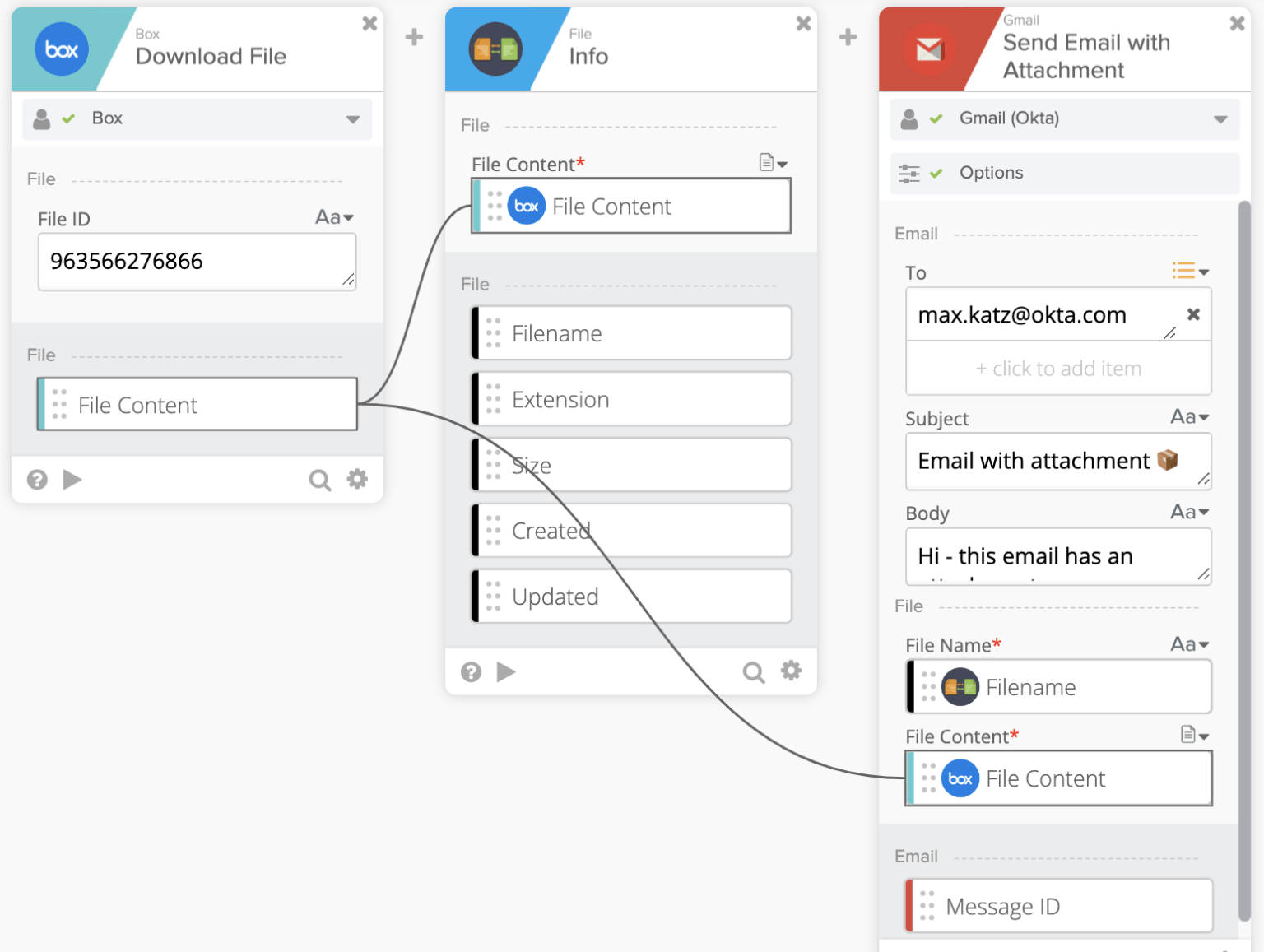This screenshot has width=1264, height=952.
Task: Open the To field list type dropdown
Action: pyautogui.click(x=1190, y=271)
